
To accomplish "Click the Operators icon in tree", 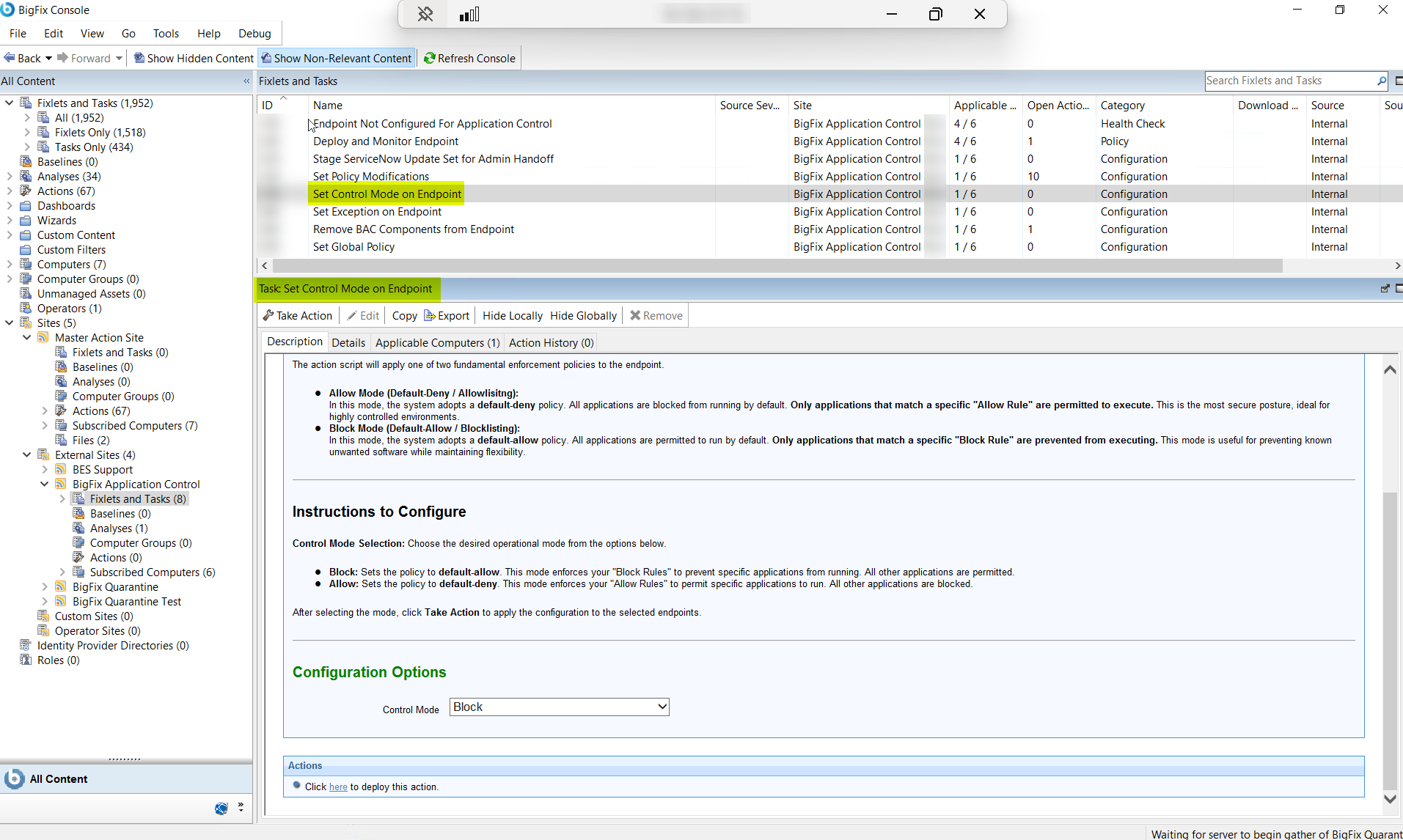I will pyautogui.click(x=26, y=309).
